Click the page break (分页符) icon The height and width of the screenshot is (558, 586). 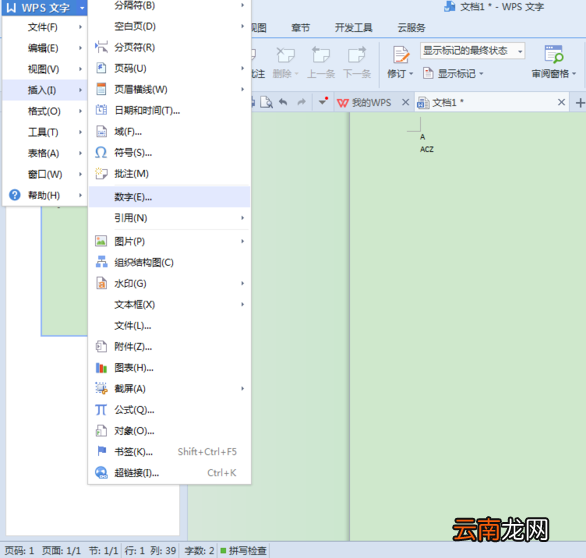pyautogui.click(x=101, y=47)
